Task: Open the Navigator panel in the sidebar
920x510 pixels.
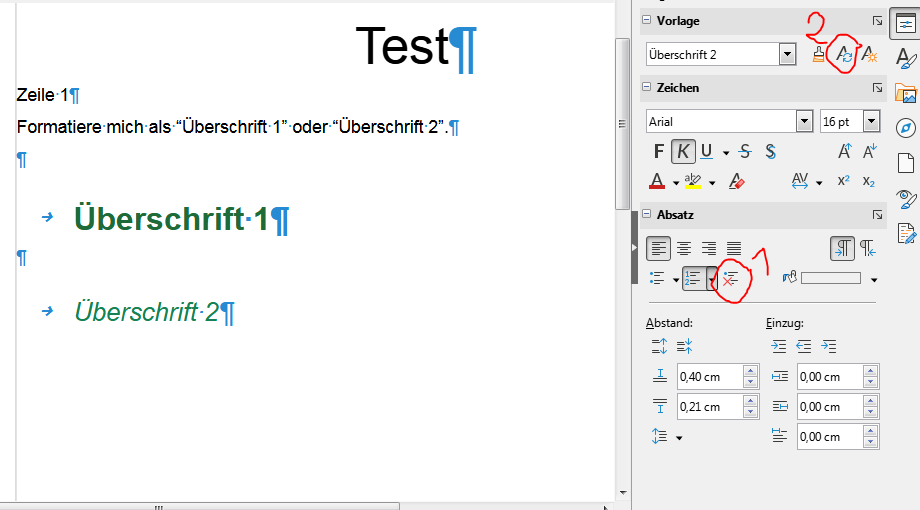Action: tap(906, 128)
